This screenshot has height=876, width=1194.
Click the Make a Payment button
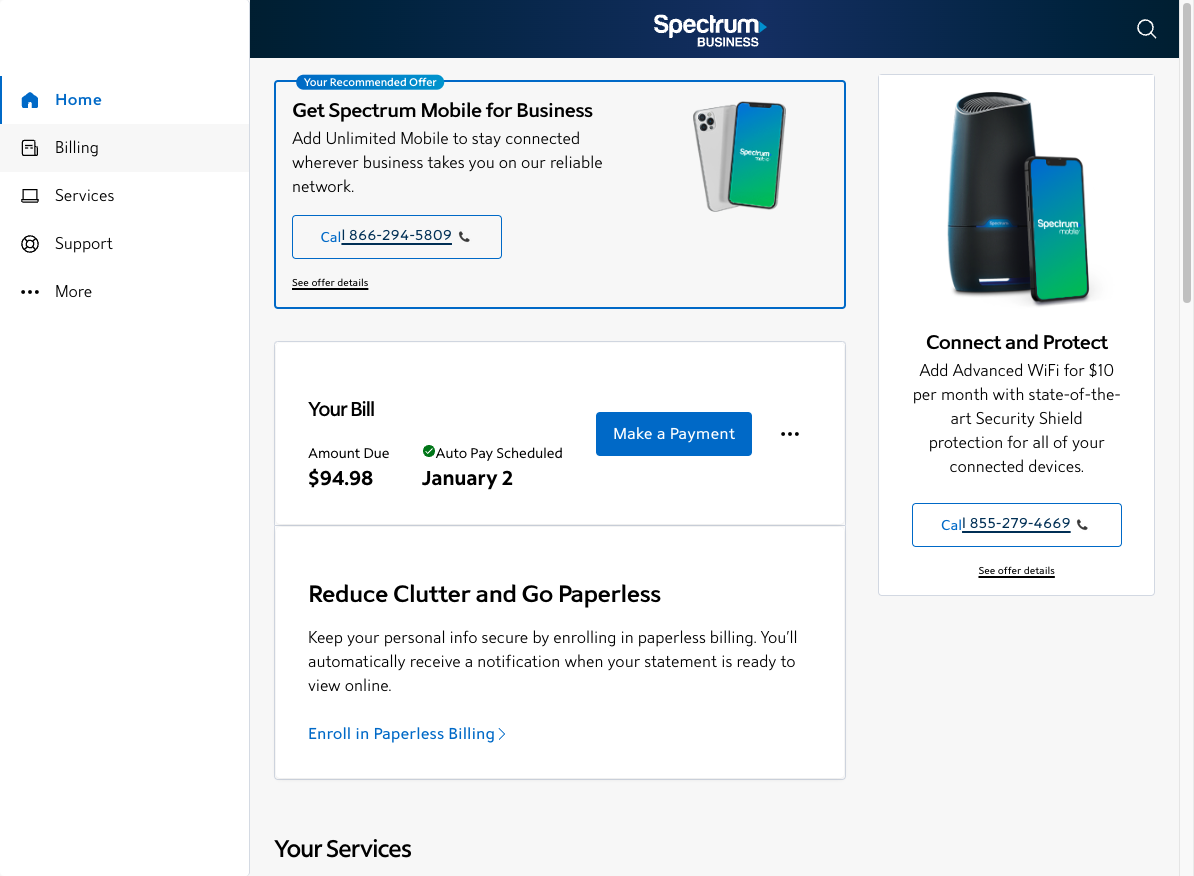[674, 434]
